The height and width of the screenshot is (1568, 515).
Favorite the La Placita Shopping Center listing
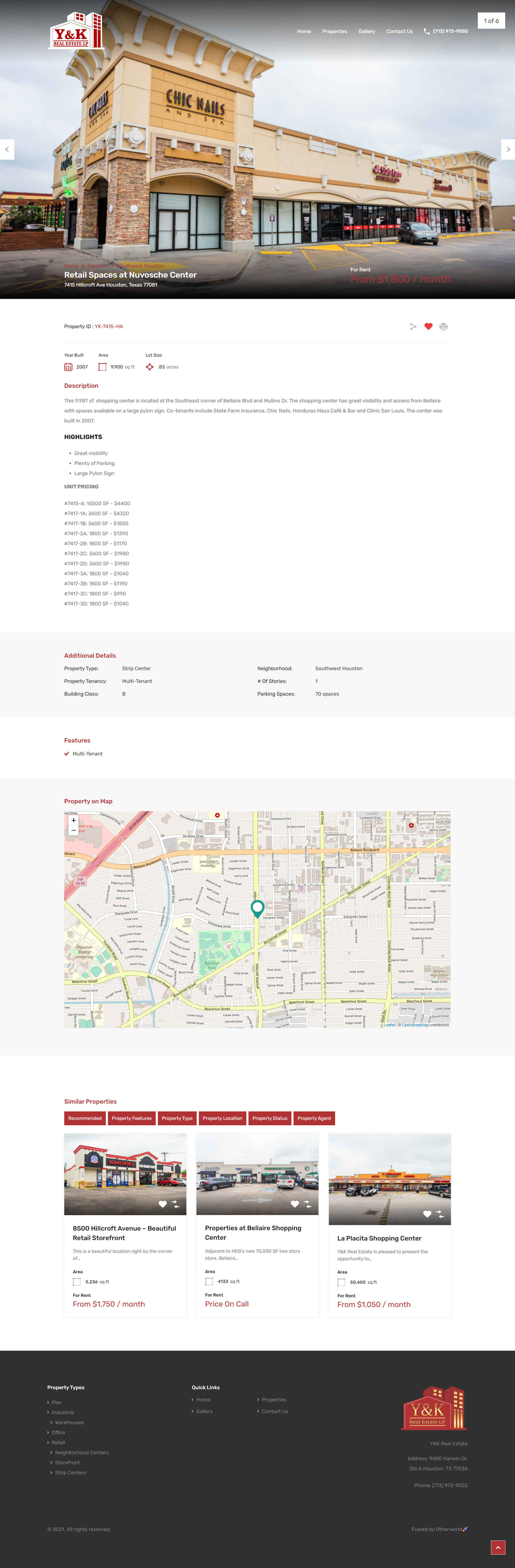(427, 1214)
